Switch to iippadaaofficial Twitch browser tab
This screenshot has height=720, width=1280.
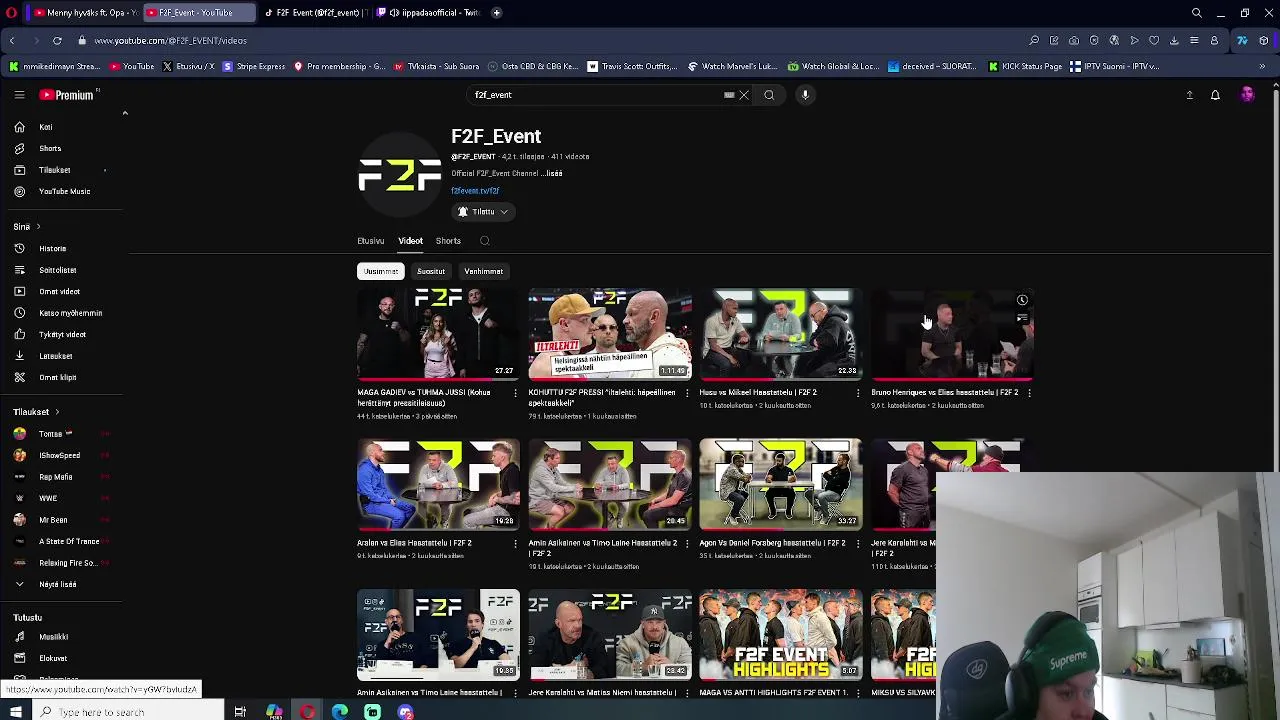429,13
